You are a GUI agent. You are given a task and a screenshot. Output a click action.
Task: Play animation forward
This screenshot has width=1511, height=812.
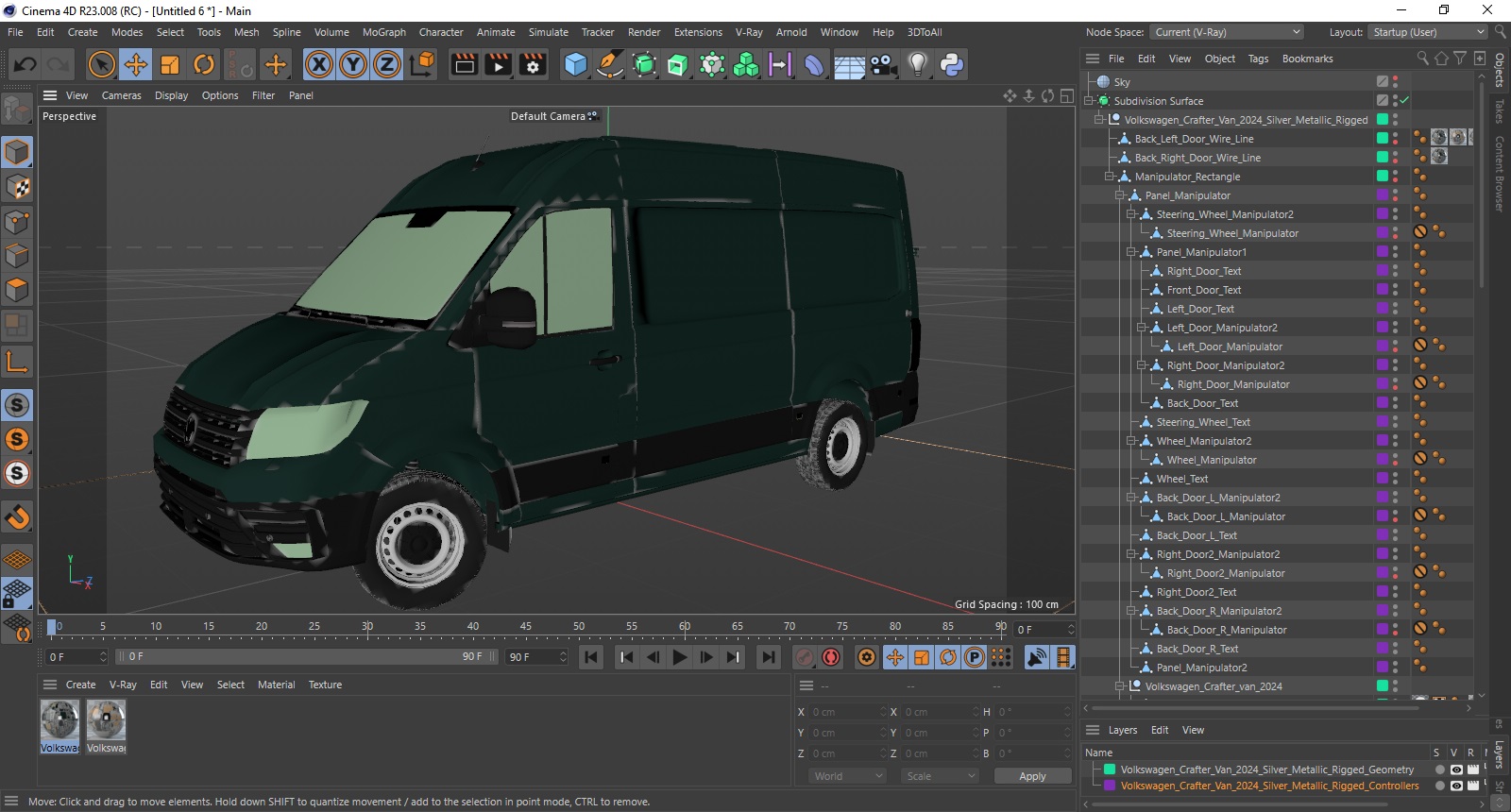click(679, 657)
